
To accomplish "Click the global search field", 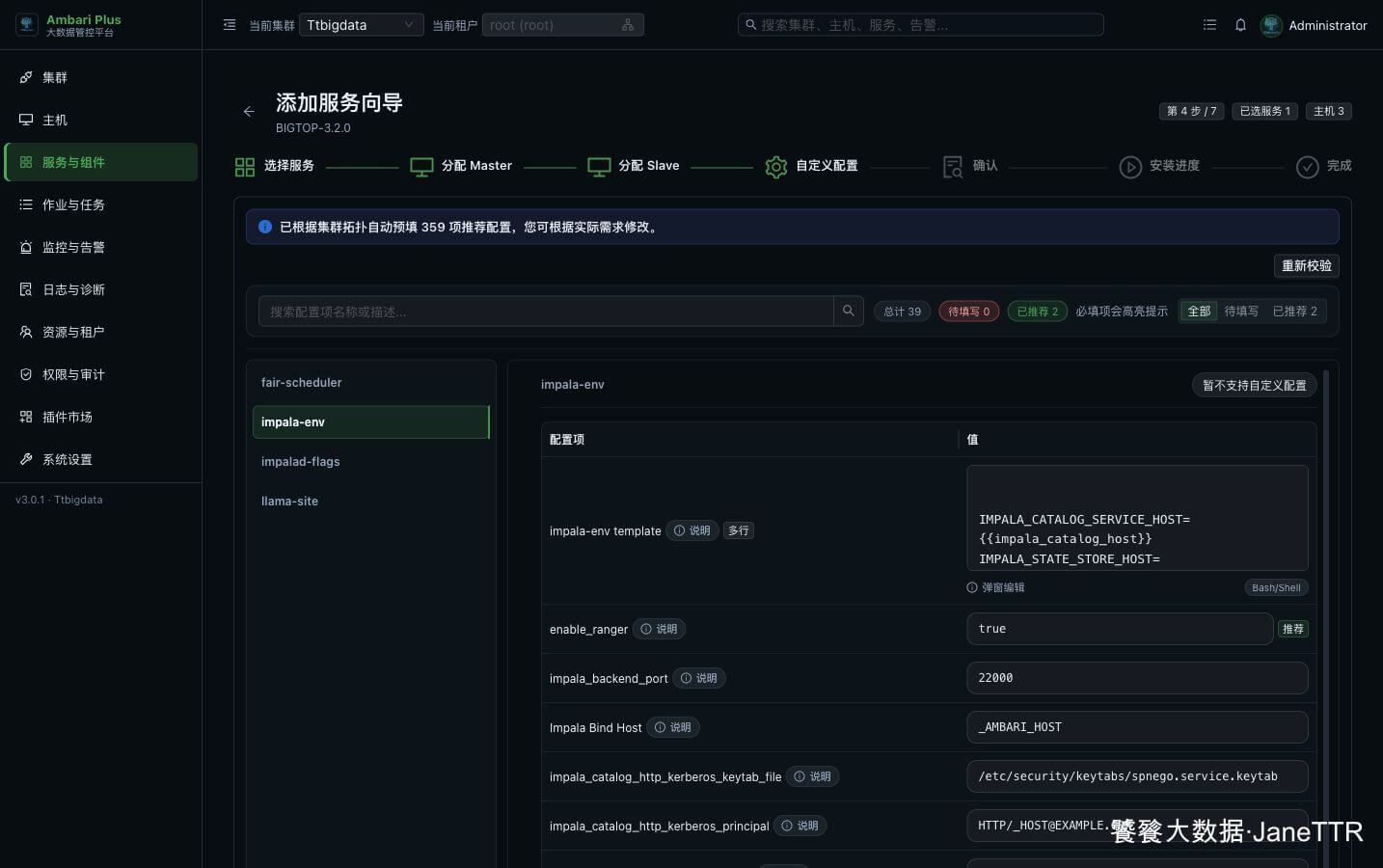I will pos(920,25).
